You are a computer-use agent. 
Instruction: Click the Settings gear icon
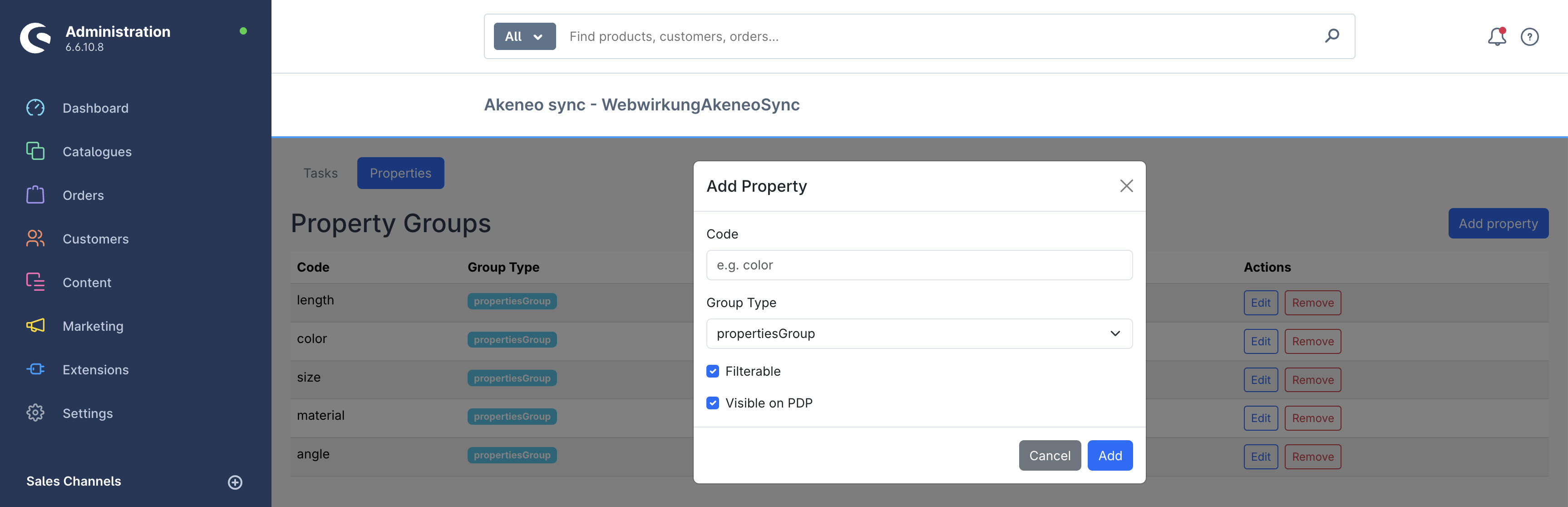[35, 413]
